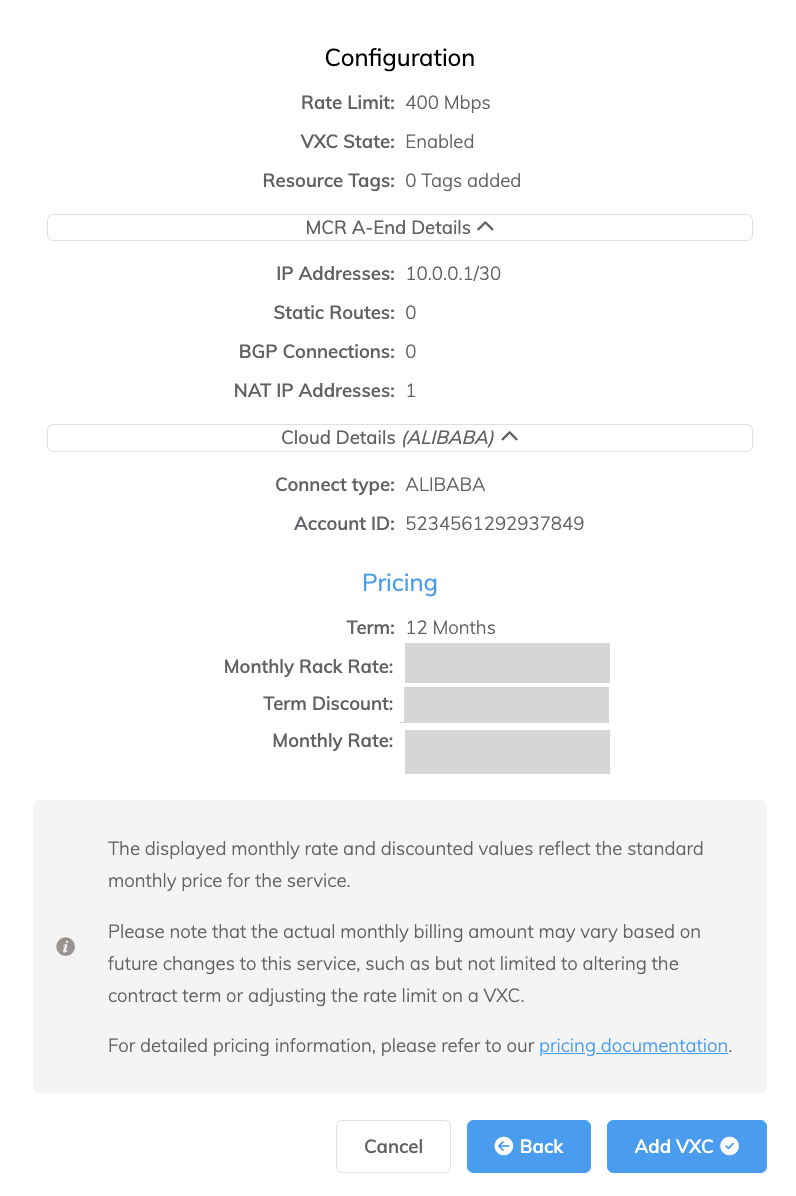Click the left-arrow icon on Back button
This screenshot has height=1196, width=796.
click(x=503, y=1146)
